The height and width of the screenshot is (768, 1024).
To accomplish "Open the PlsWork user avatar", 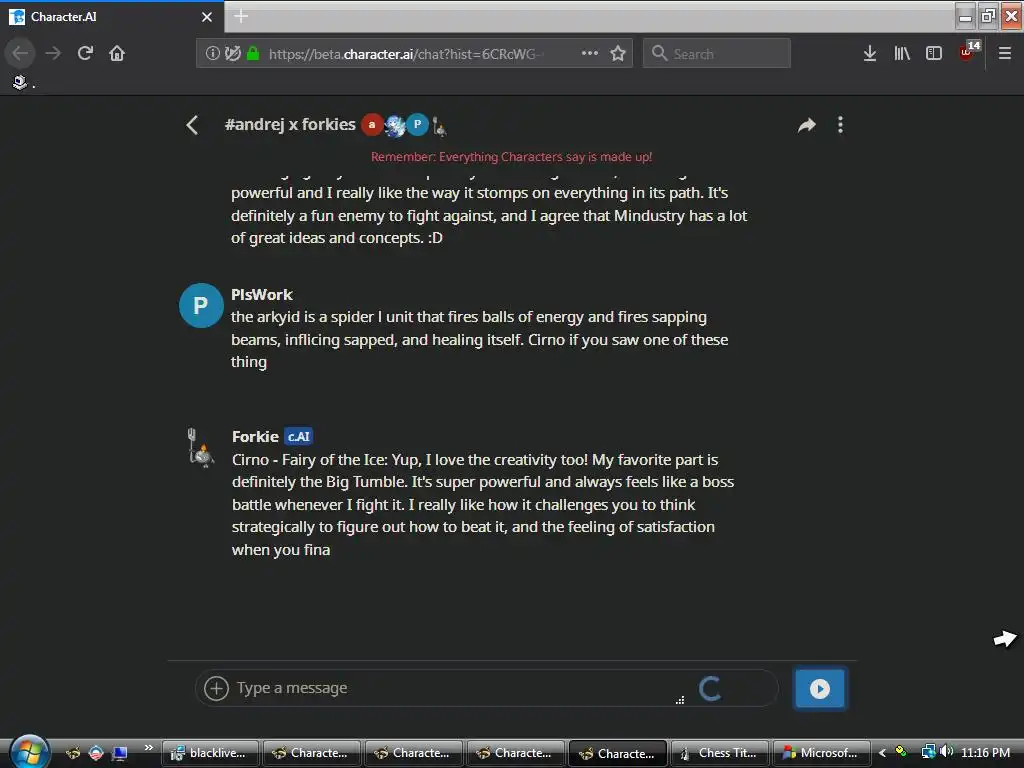I will tap(200, 305).
